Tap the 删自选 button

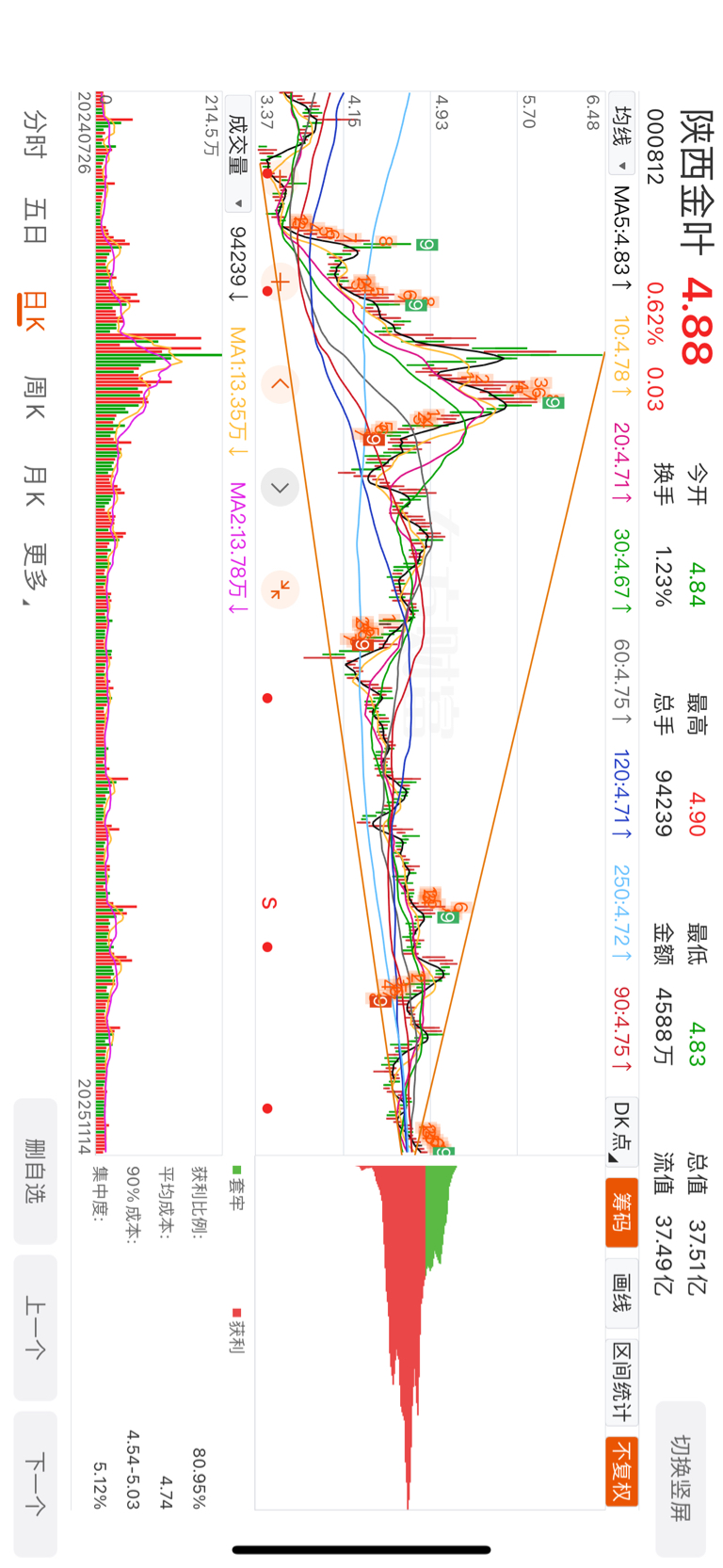35,1171
